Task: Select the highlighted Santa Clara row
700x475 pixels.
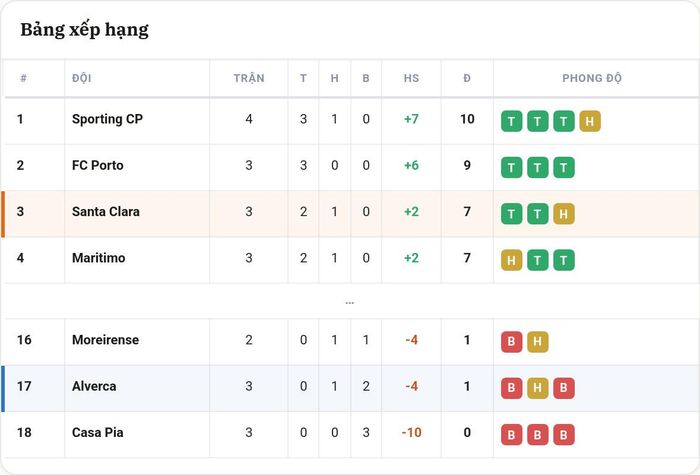Action: point(350,214)
